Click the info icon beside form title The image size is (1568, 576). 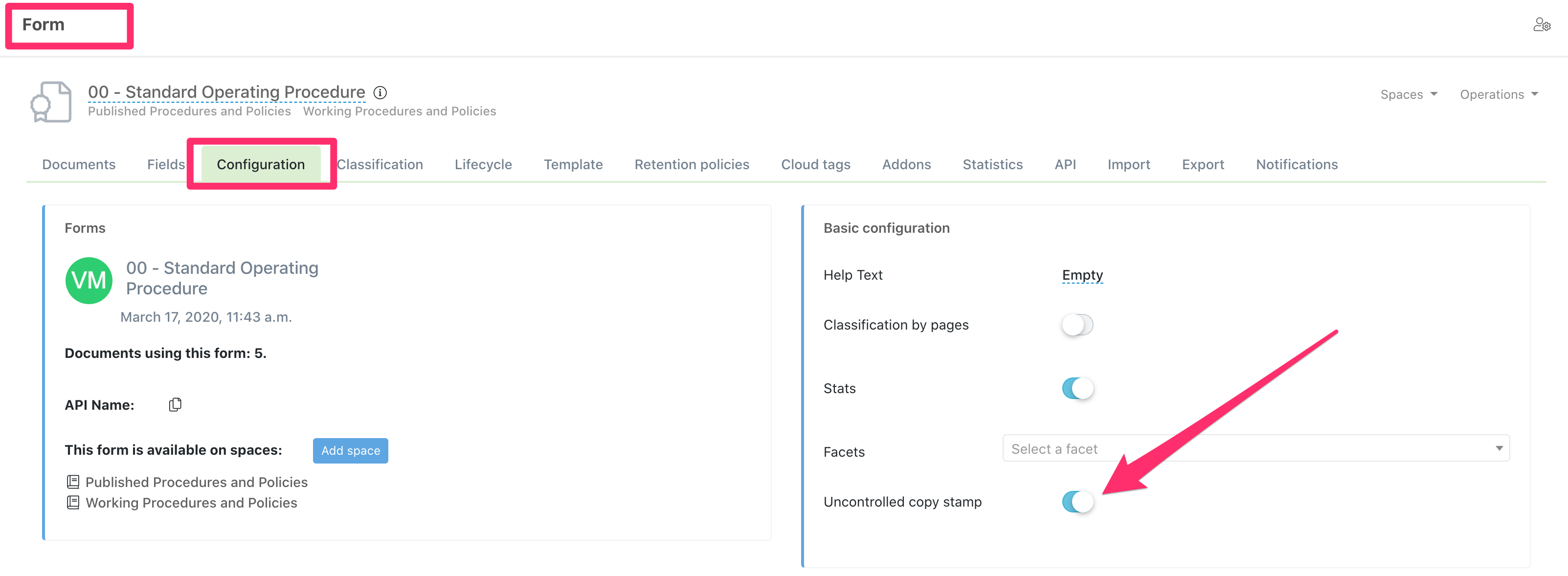tap(380, 92)
